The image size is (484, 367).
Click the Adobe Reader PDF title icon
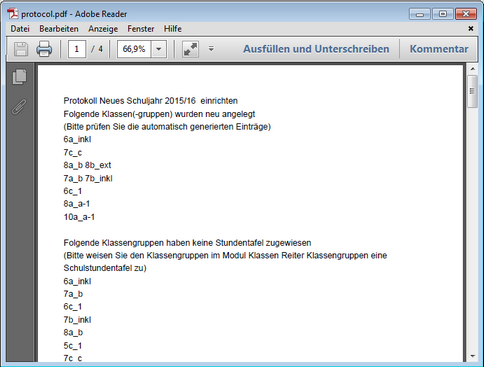pos(13,14)
